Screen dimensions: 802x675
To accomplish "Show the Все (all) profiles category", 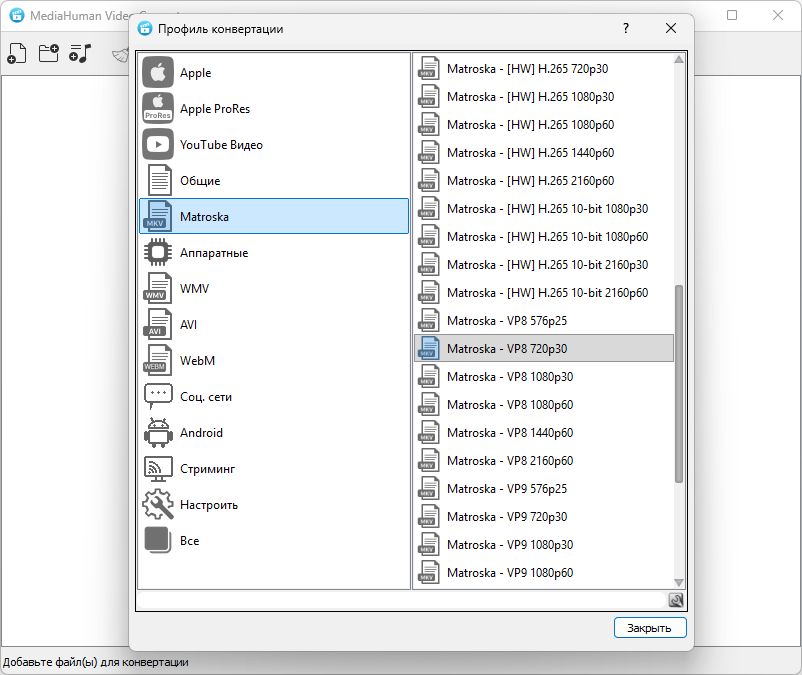I will pyautogui.click(x=274, y=541).
